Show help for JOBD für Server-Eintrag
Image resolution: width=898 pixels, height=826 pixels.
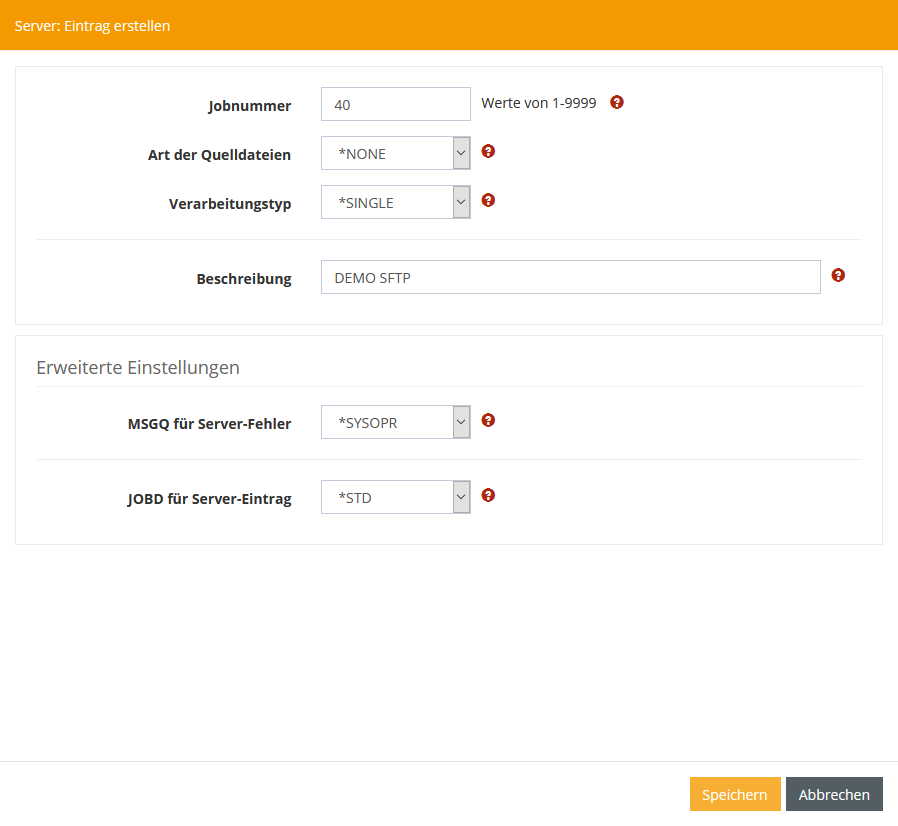[x=488, y=495]
